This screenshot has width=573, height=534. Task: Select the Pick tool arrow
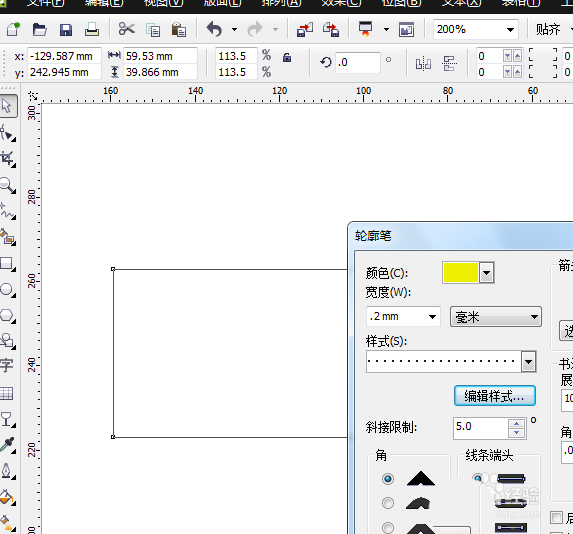pyautogui.click(x=8, y=106)
